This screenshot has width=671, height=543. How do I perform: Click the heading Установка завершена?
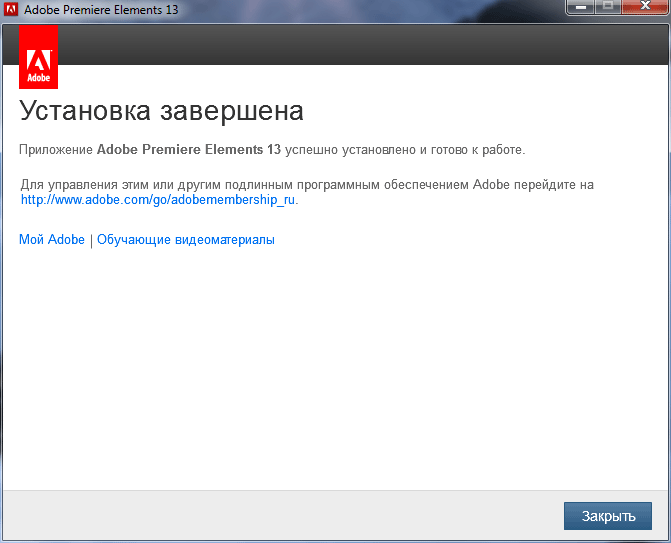(x=161, y=111)
